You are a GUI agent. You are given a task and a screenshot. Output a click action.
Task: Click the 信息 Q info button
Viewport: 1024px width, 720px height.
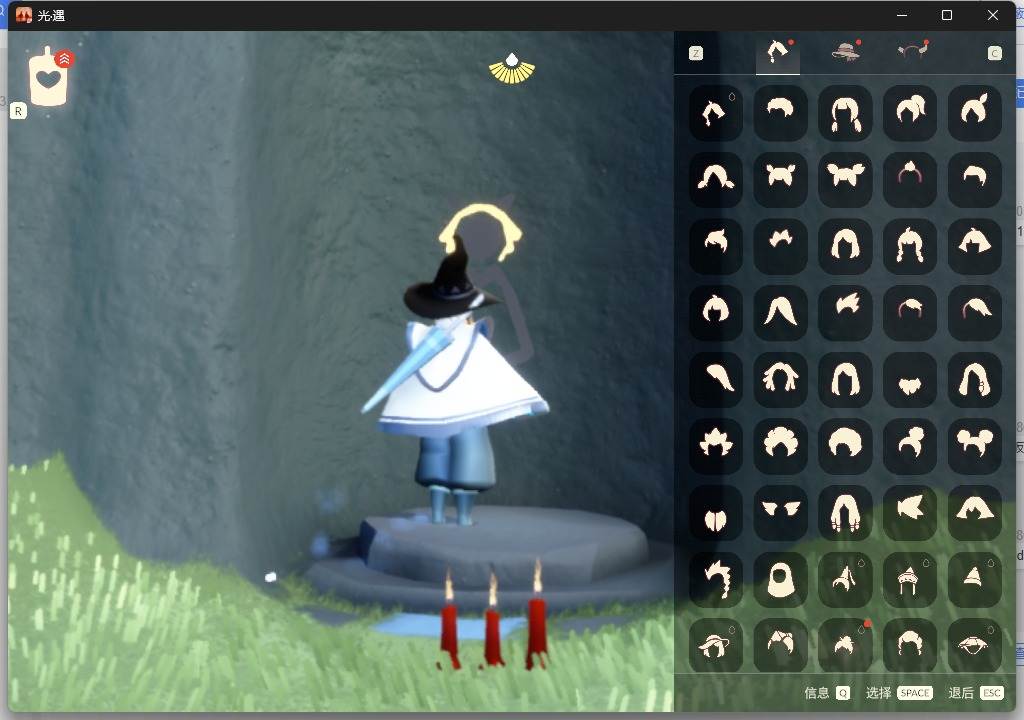tap(827, 693)
